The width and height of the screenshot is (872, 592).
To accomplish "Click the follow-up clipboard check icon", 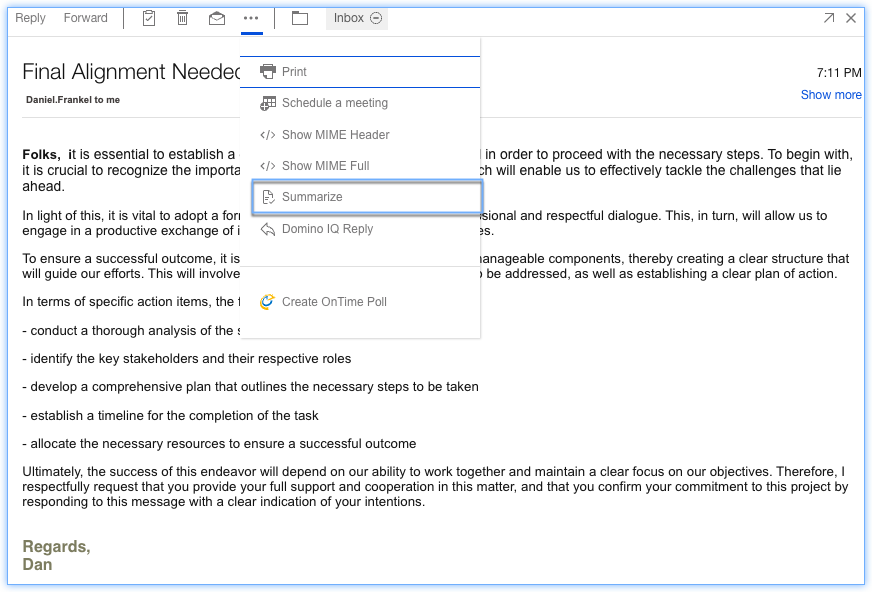I will pyautogui.click(x=149, y=18).
